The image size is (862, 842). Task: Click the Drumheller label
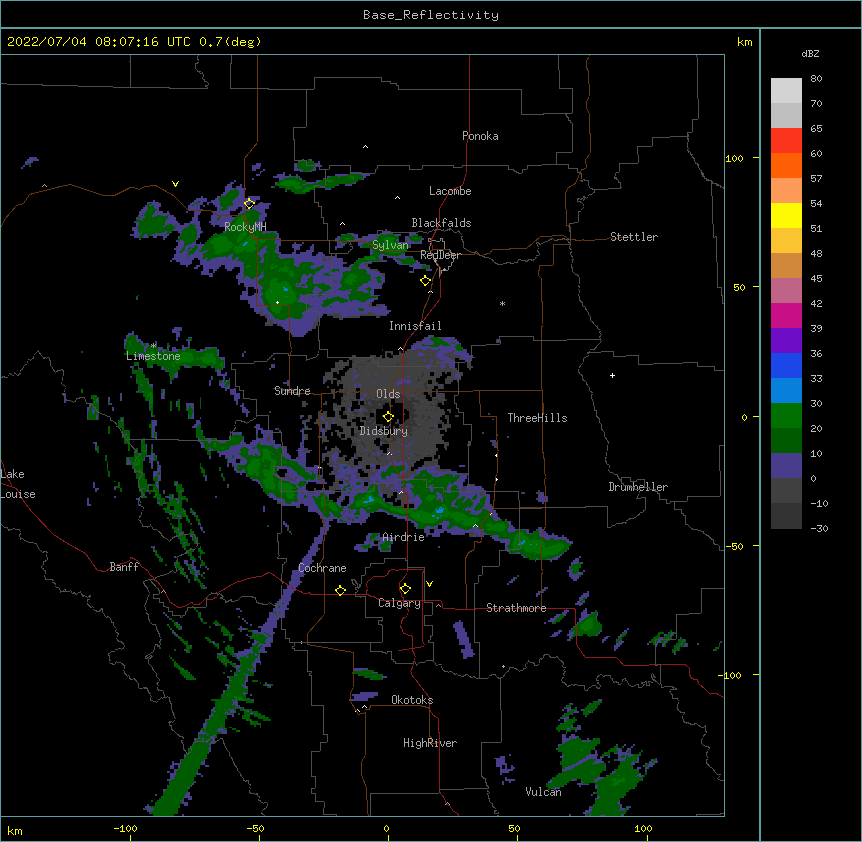click(638, 487)
